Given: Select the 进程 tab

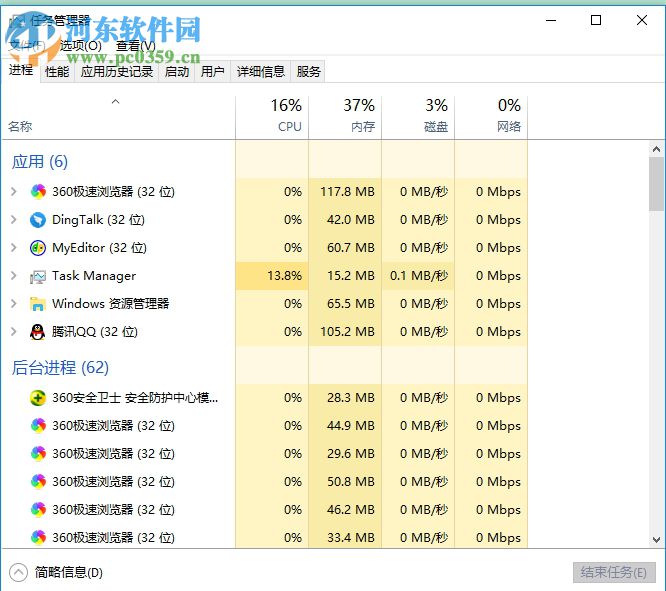Looking at the screenshot, I should [x=21, y=70].
